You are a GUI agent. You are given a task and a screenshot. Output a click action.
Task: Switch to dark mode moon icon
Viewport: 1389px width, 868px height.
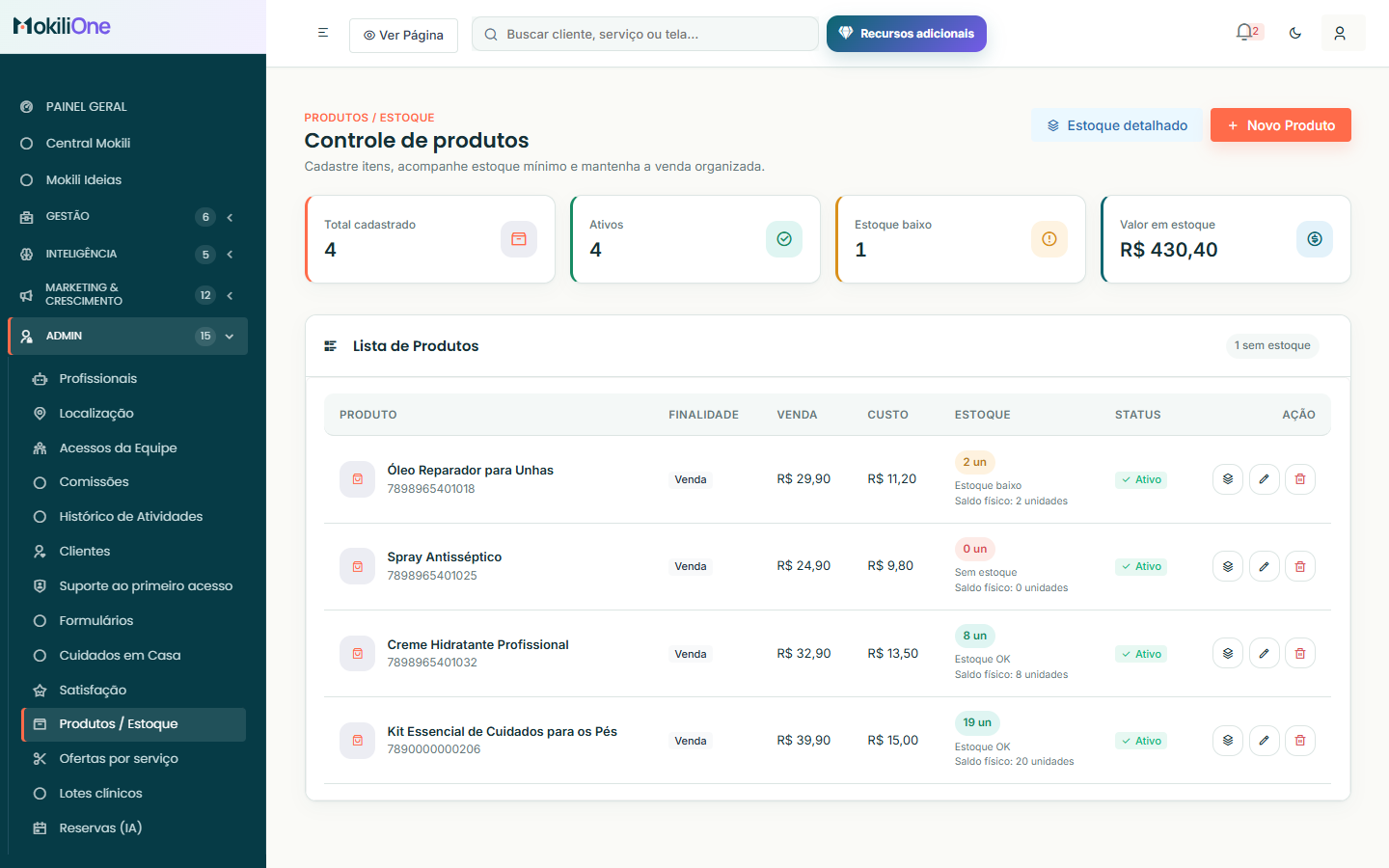pyautogui.click(x=1295, y=33)
